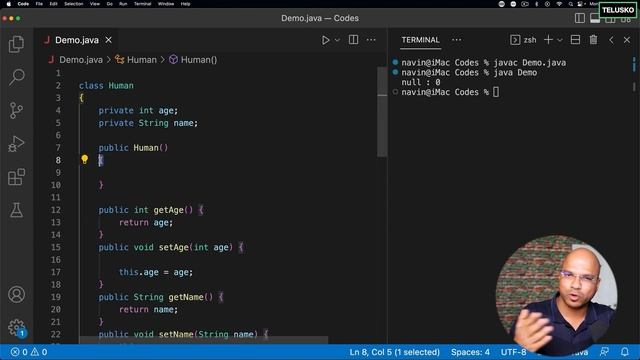This screenshot has height=360, width=640.
Task: Click the feedback icon in status bar
Action: click(x=604, y=352)
